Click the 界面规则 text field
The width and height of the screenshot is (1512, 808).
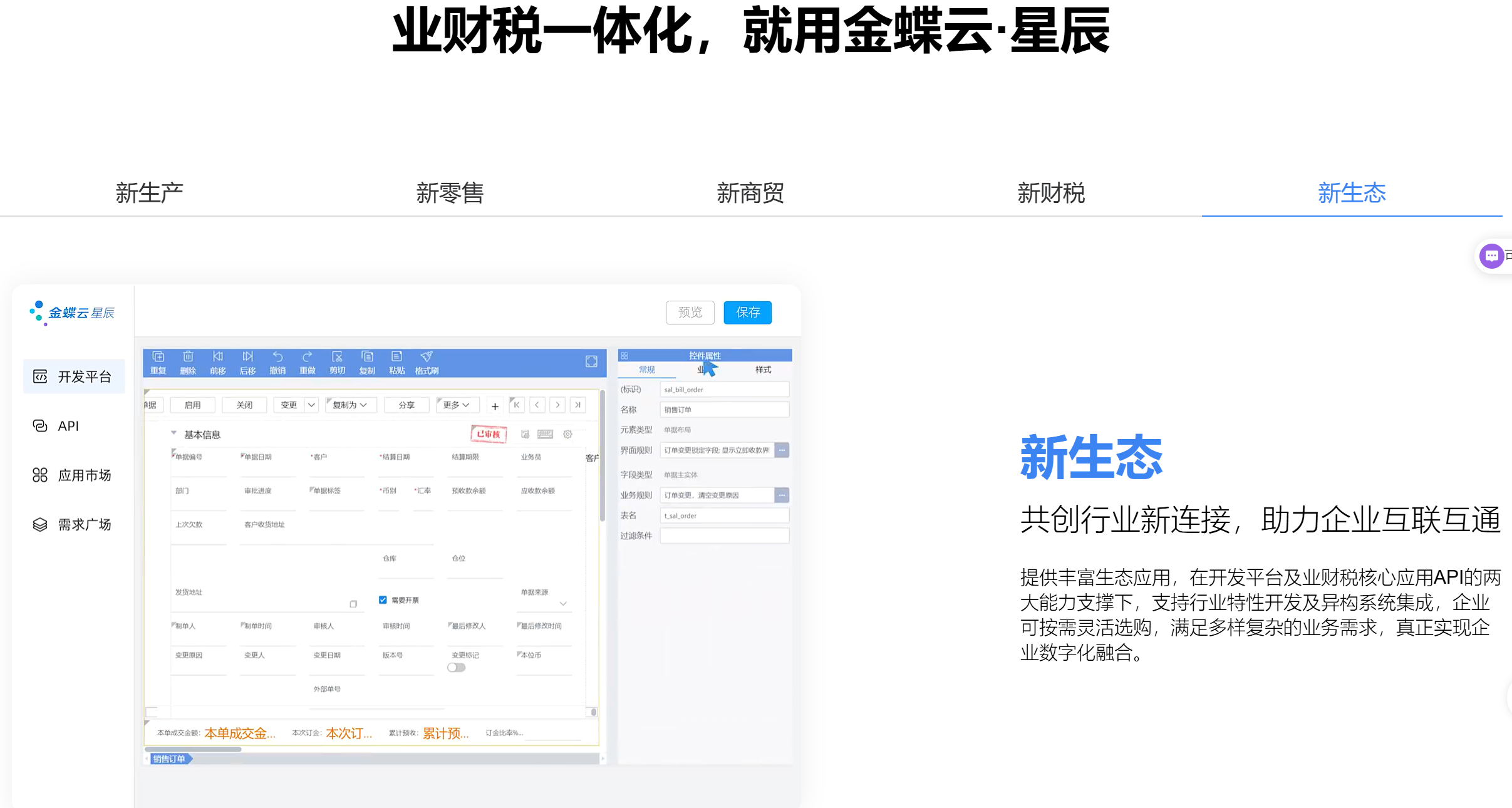[x=717, y=450]
